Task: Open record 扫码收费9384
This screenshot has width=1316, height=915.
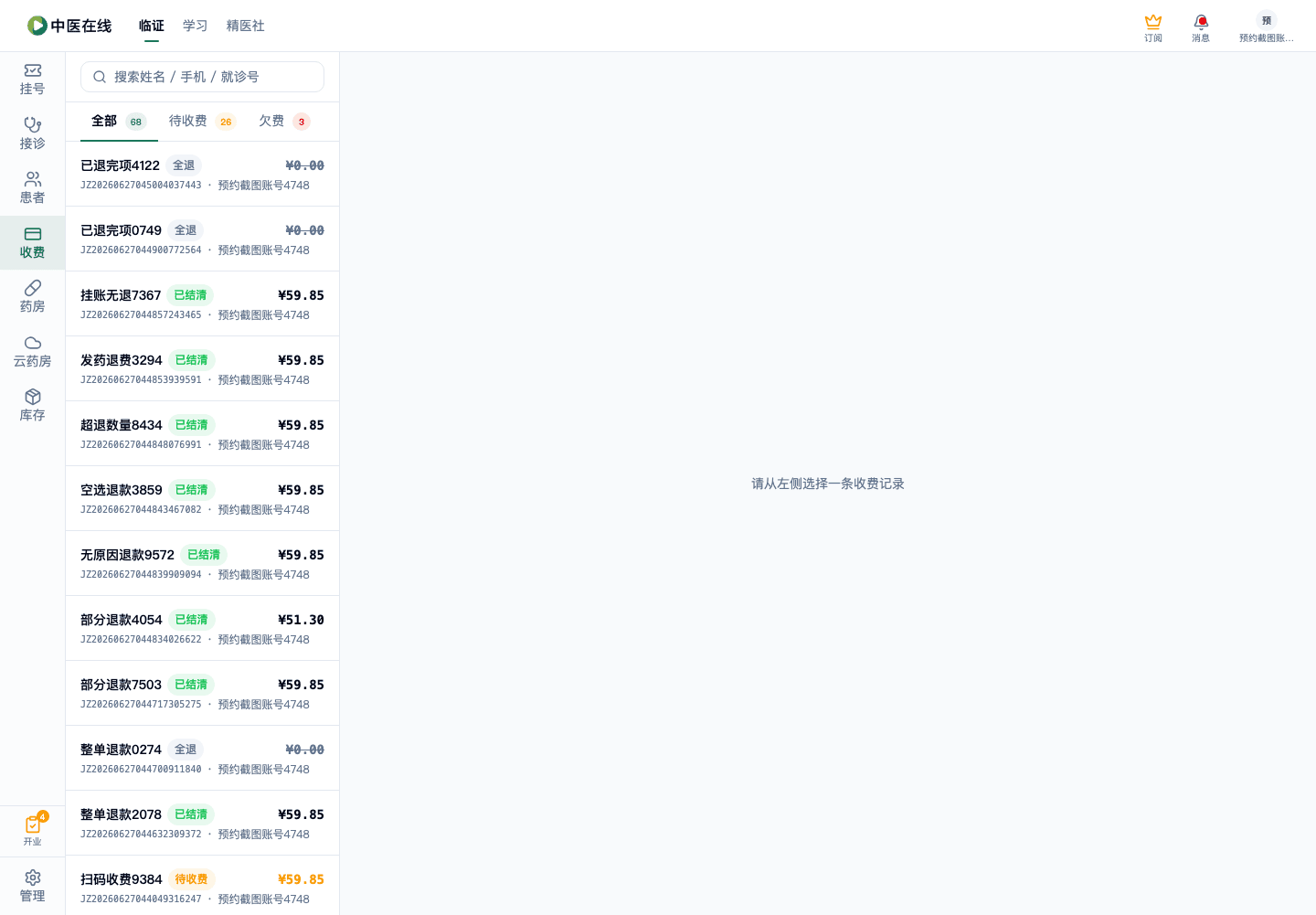Action: [202, 885]
